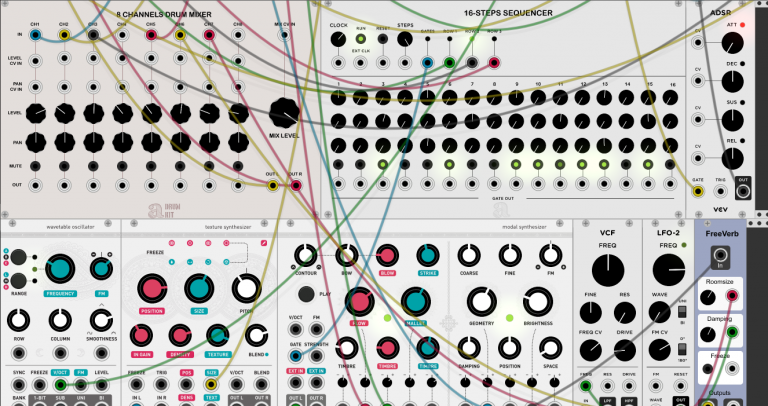Click the green V/OCT jack on wavetable oscillator

(60, 384)
